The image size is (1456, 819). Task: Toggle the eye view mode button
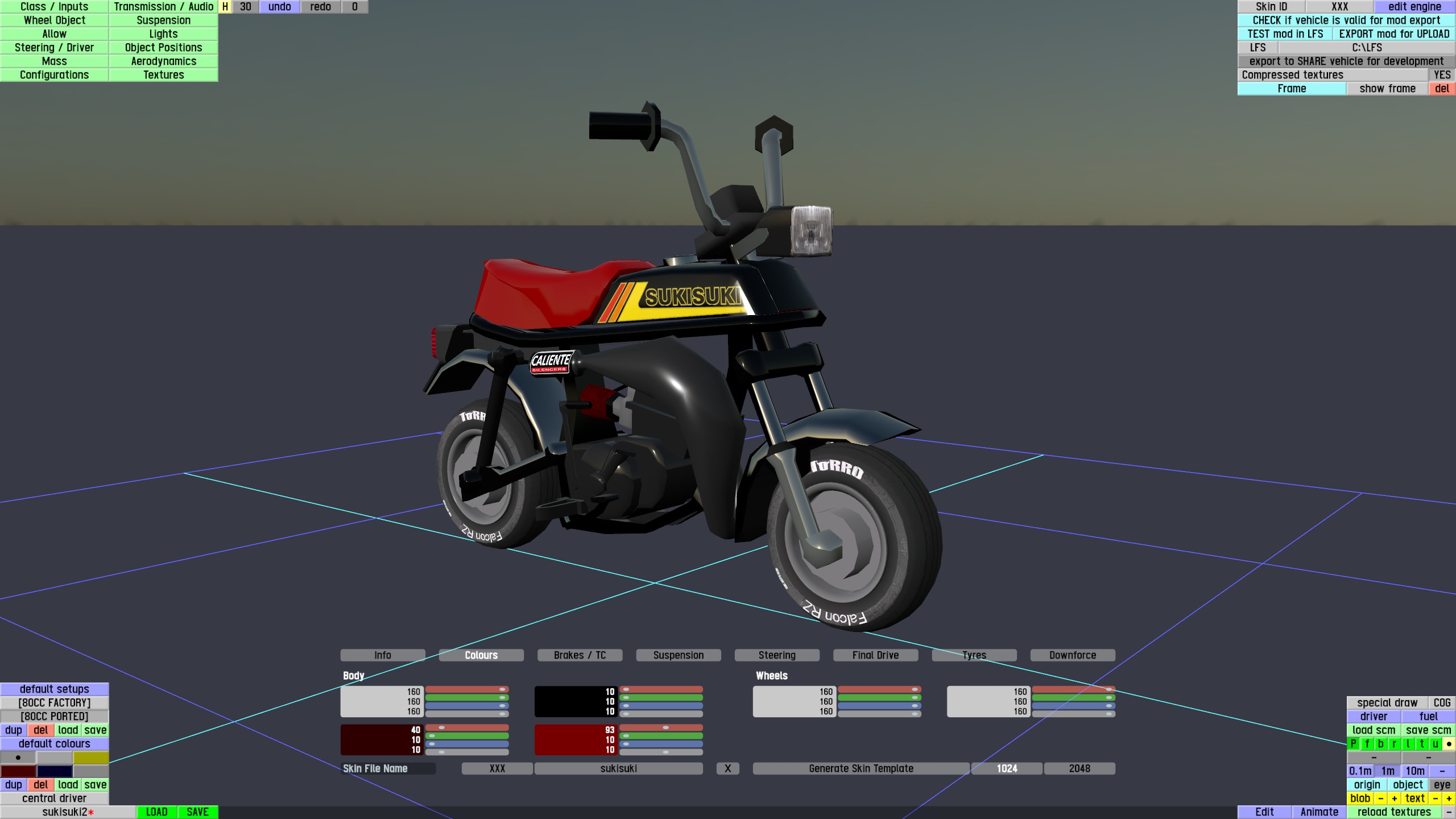pos(1442,784)
